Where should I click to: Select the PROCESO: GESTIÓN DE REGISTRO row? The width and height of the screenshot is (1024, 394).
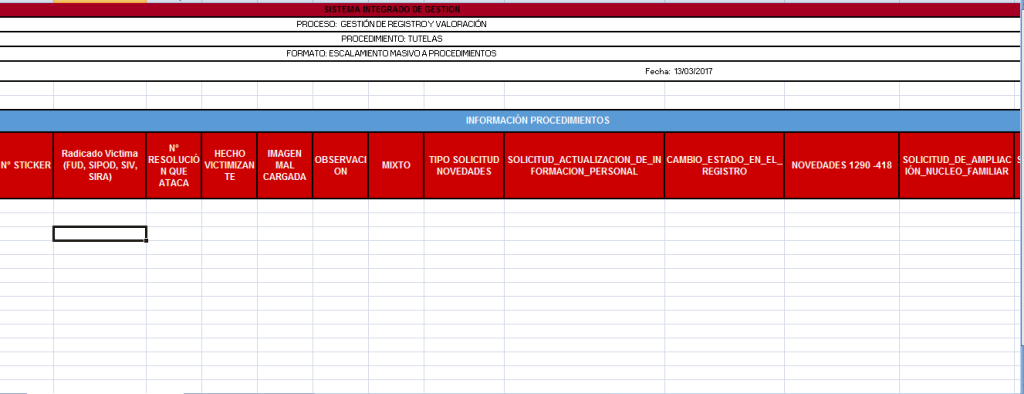click(509, 24)
